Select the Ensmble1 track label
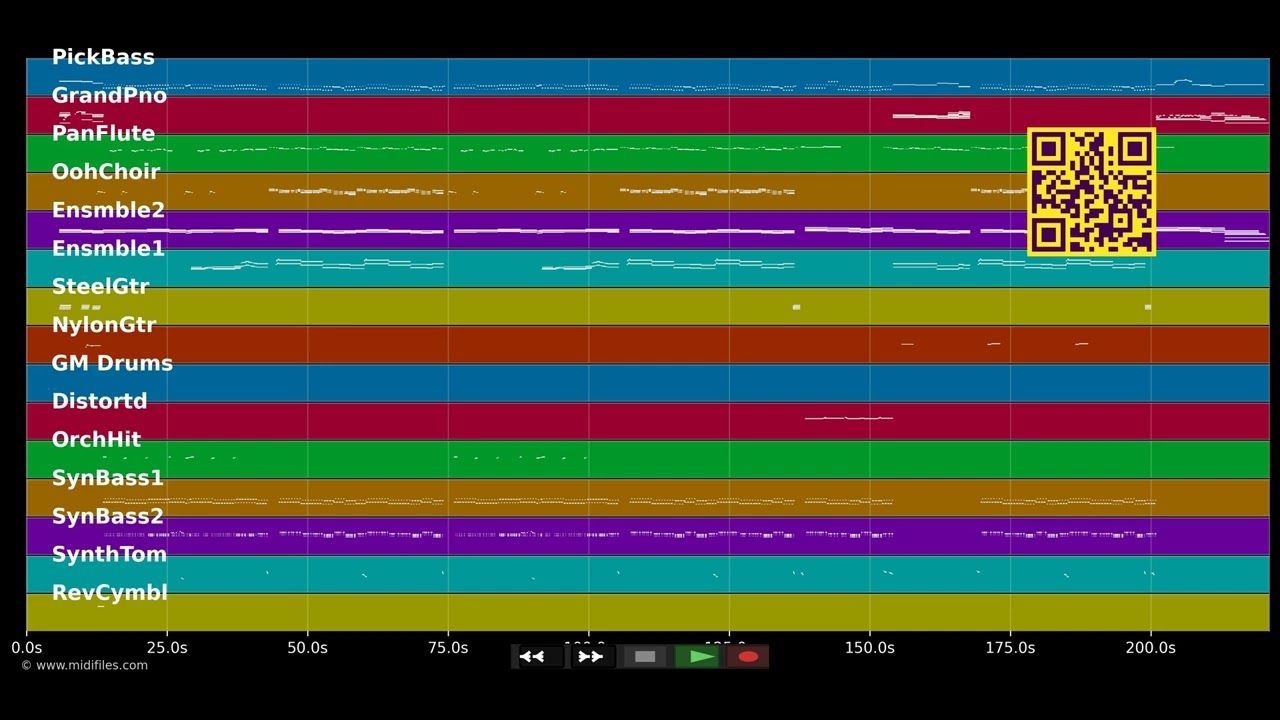Viewport: 1280px width, 720px height. tap(108, 248)
